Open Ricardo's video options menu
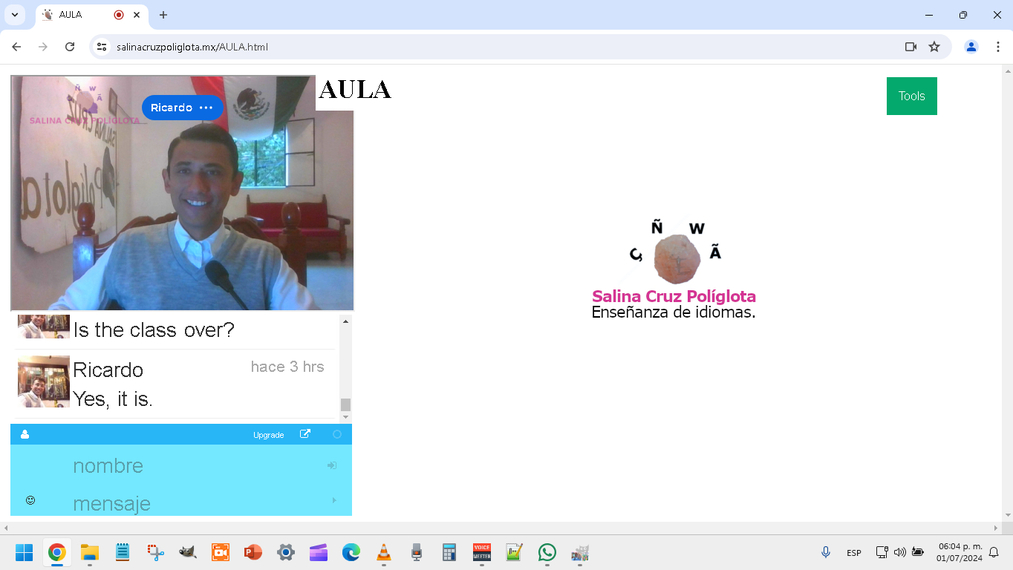 click(x=206, y=108)
